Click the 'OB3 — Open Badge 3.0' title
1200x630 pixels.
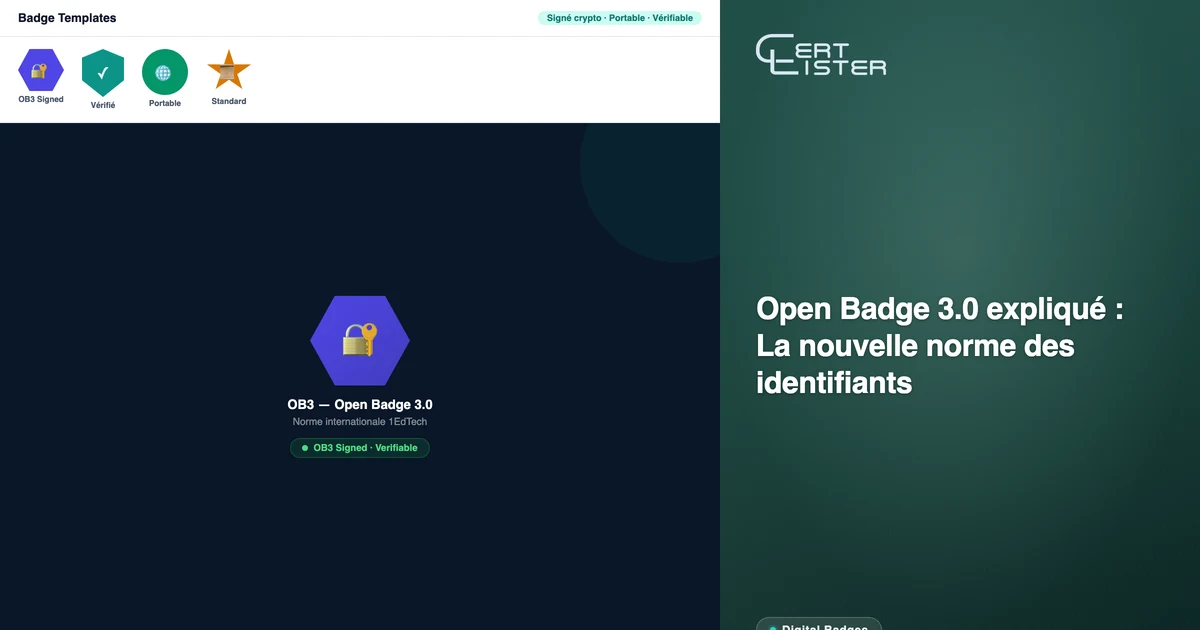coord(360,405)
